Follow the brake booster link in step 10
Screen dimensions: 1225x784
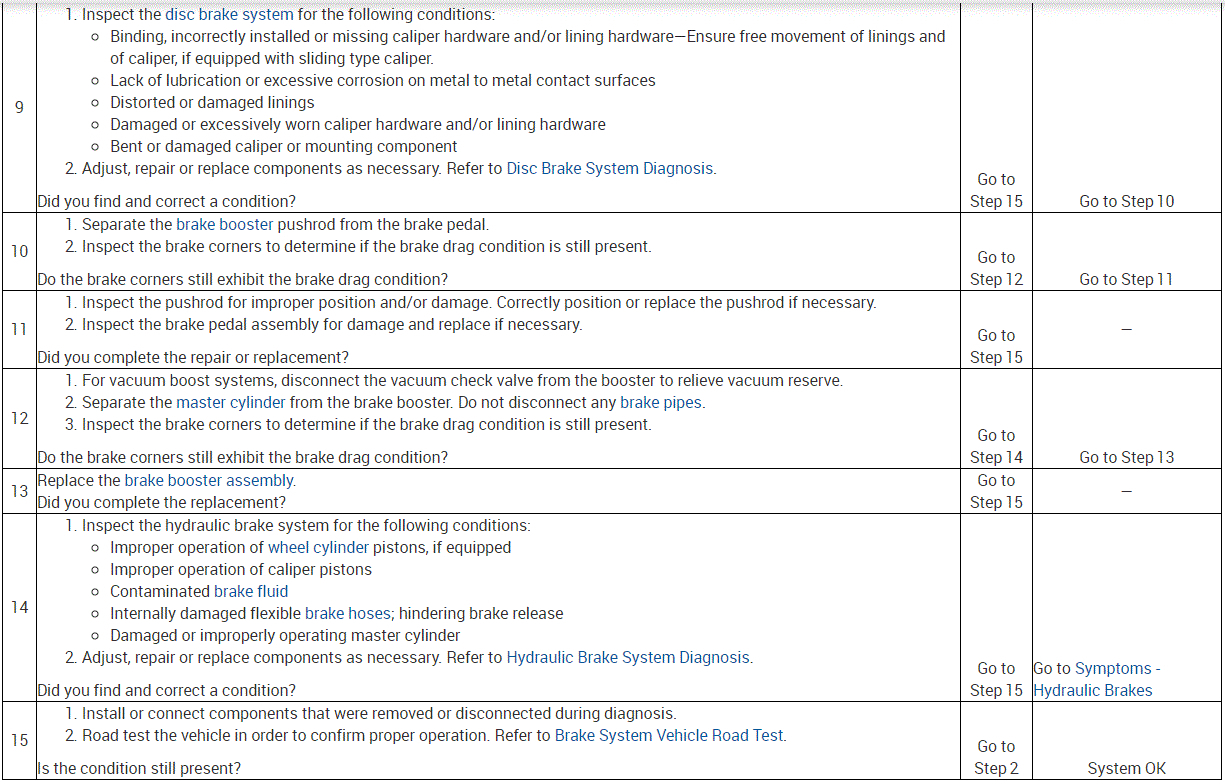[224, 225]
